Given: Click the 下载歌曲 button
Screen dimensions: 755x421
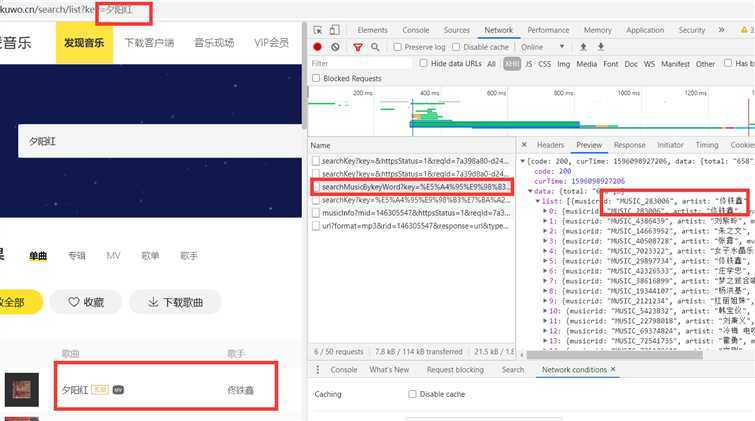Looking at the screenshot, I should point(175,302).
